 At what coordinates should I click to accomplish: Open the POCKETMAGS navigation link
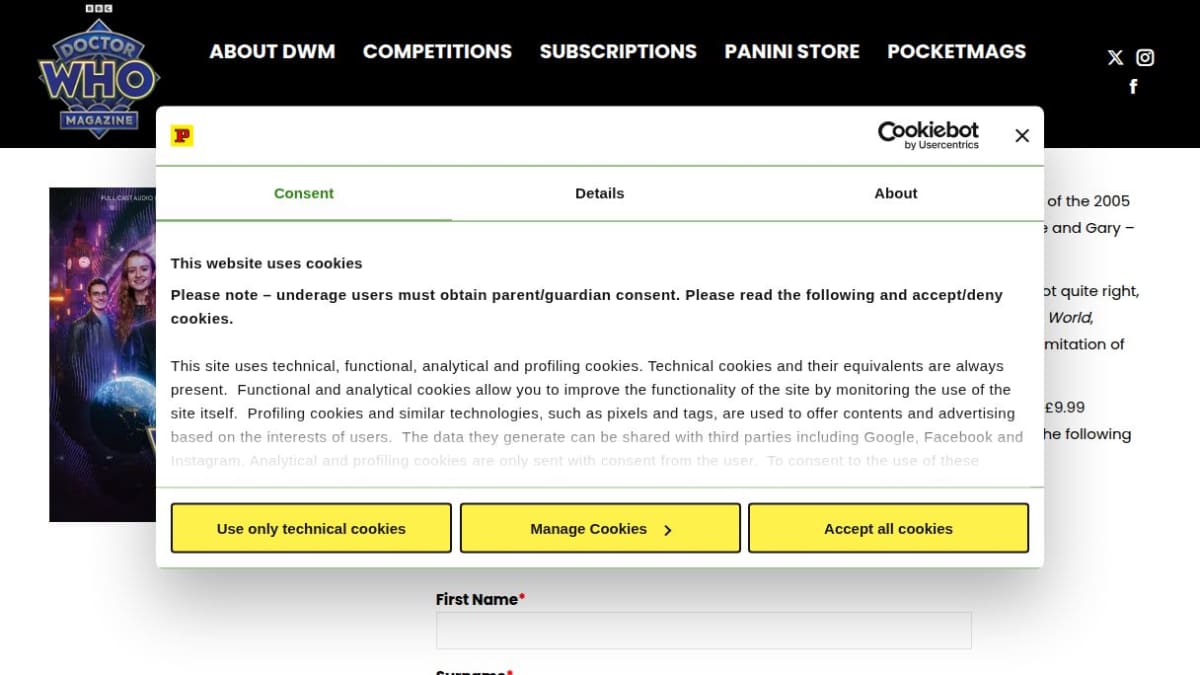point(957,51)
